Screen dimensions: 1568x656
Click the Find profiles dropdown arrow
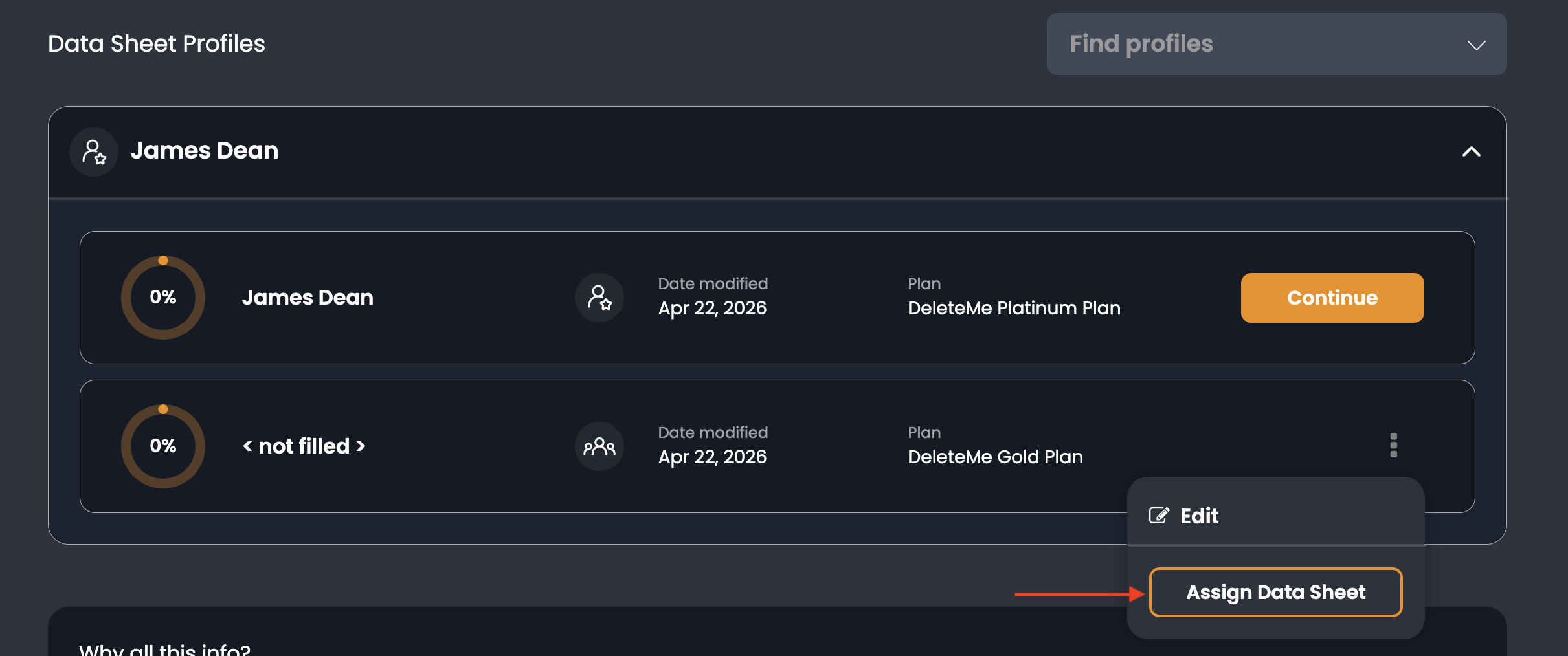[x=1476, y=45]
